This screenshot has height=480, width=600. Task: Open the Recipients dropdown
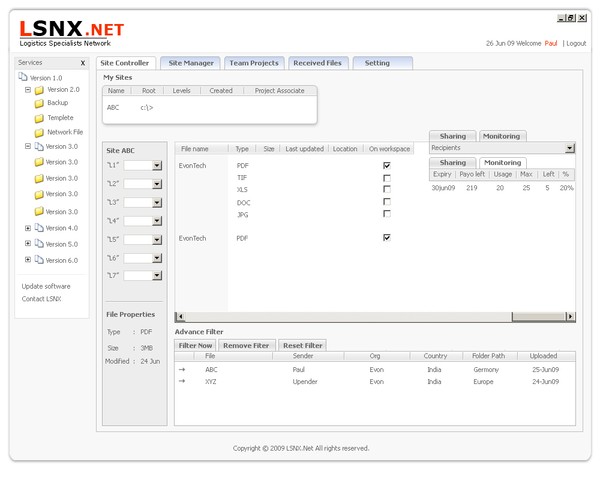pyautogui.click(x=570, y=148)
